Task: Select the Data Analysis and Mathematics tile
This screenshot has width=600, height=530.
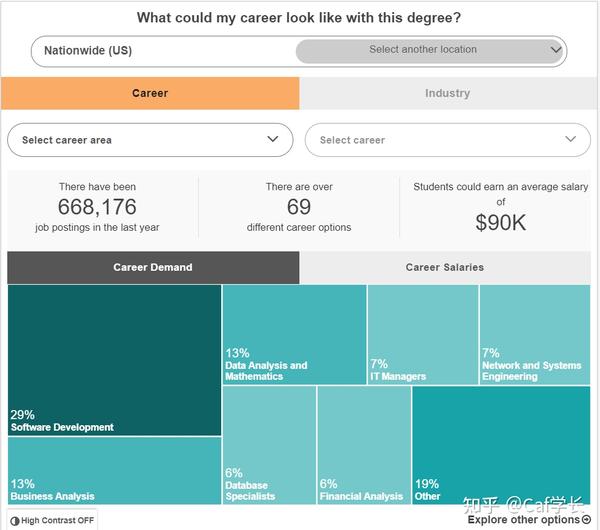Action: click(x=294, y=334)
